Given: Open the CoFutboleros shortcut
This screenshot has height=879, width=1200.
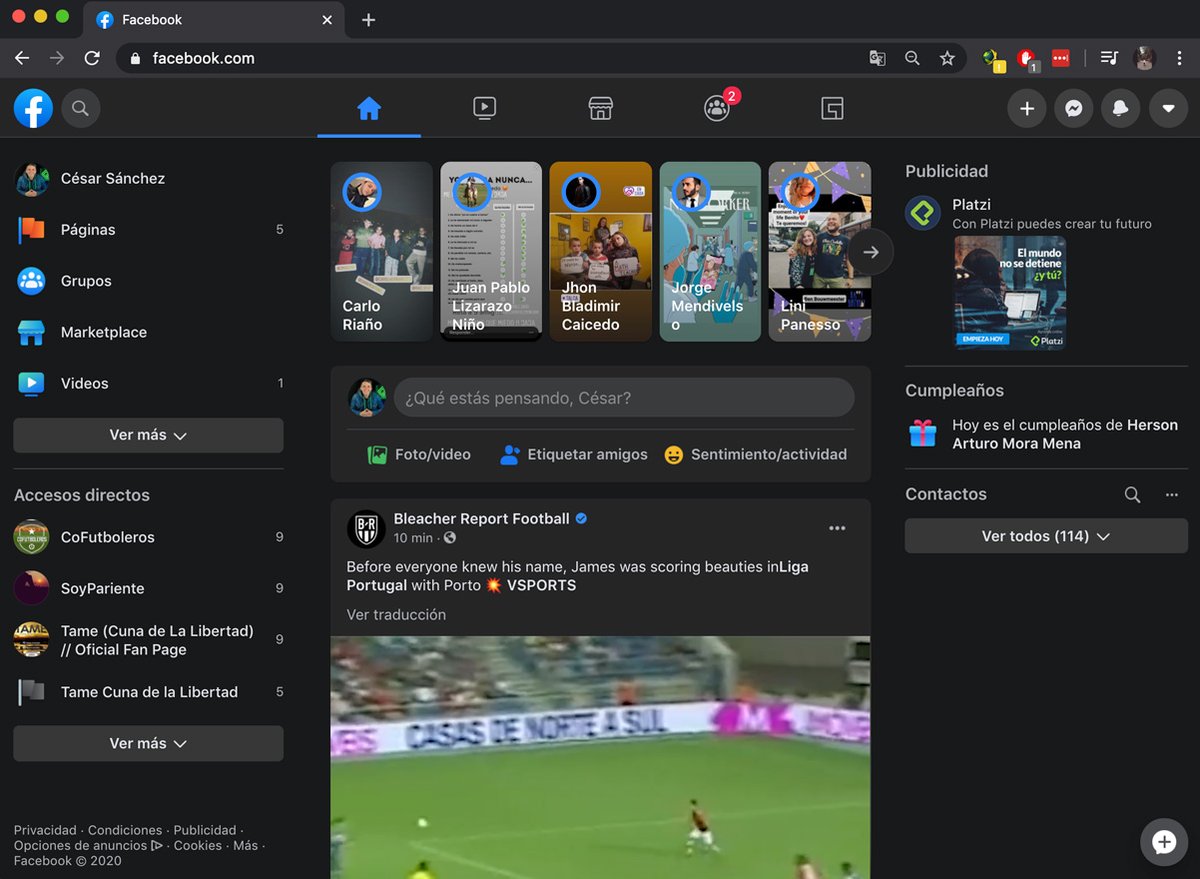Looking at the screenshot, I should 148,537.
